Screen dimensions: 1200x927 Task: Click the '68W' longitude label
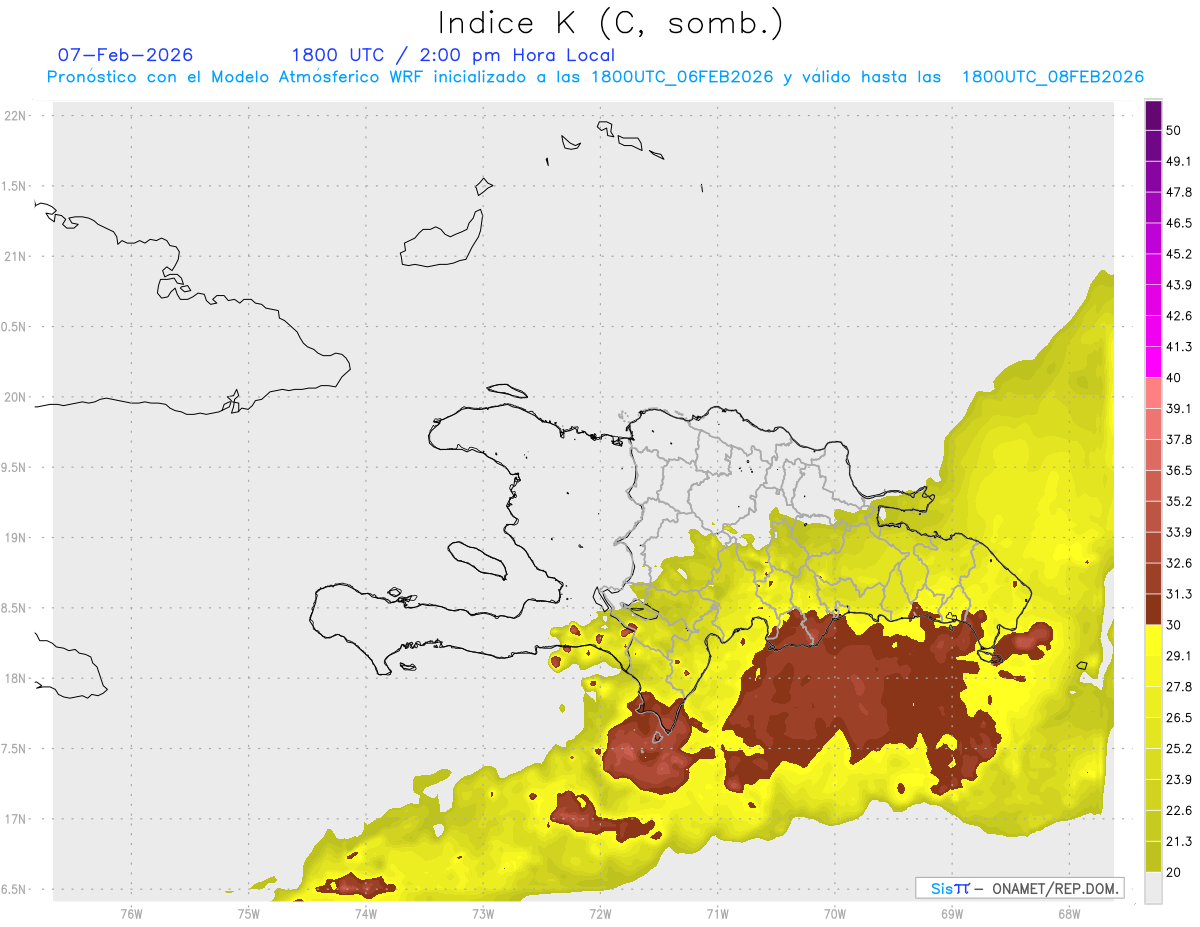point(1068,913)
